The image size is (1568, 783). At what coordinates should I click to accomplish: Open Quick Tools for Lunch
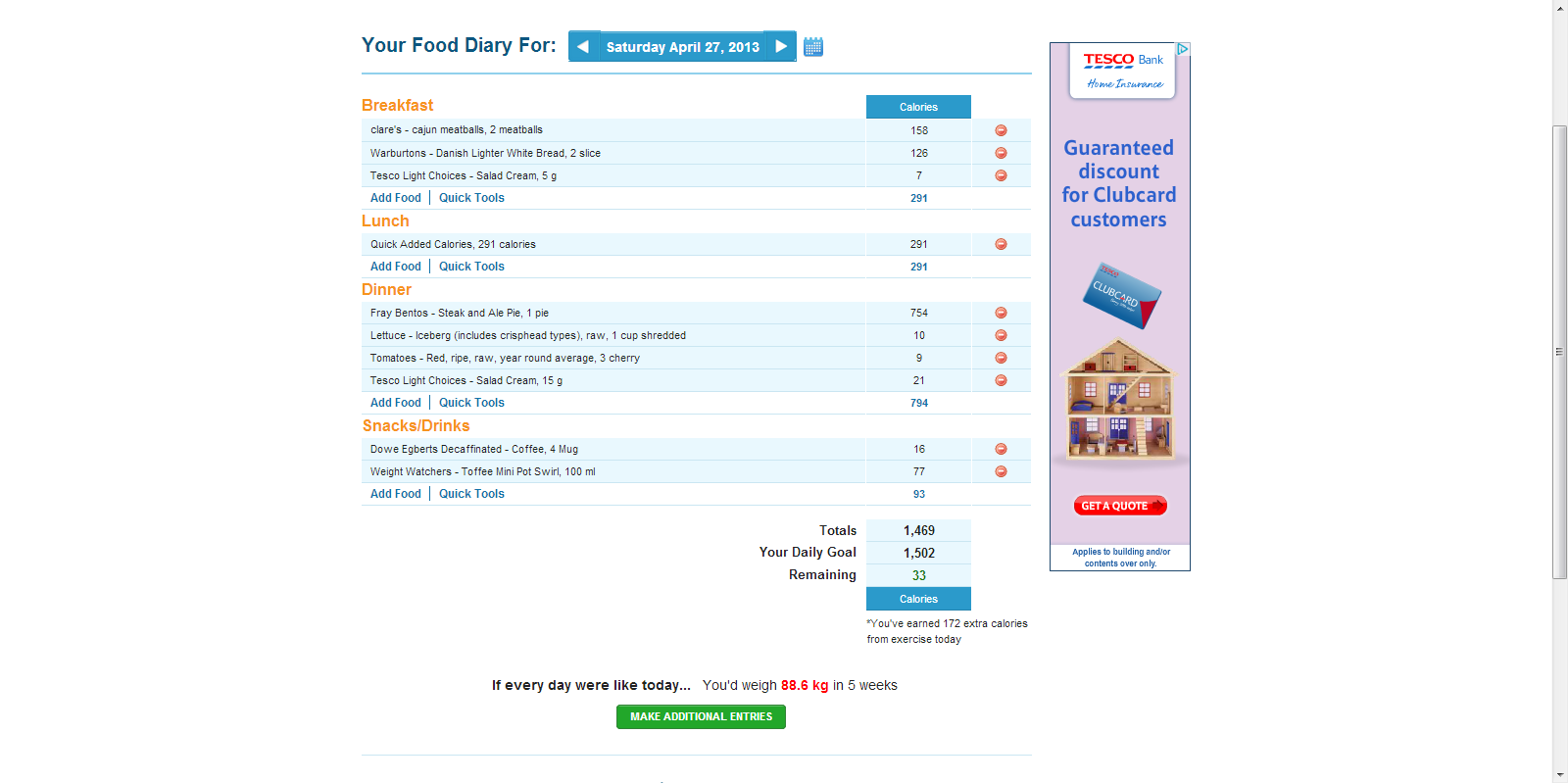coord(471,267)
